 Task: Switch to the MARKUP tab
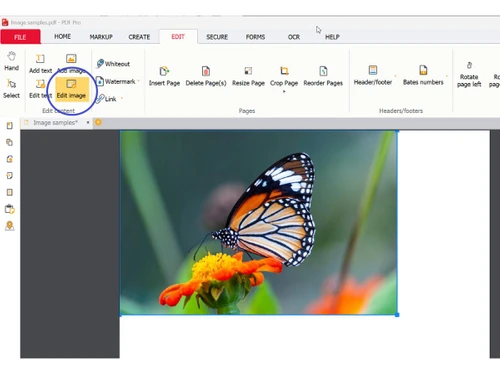[101, 37]
